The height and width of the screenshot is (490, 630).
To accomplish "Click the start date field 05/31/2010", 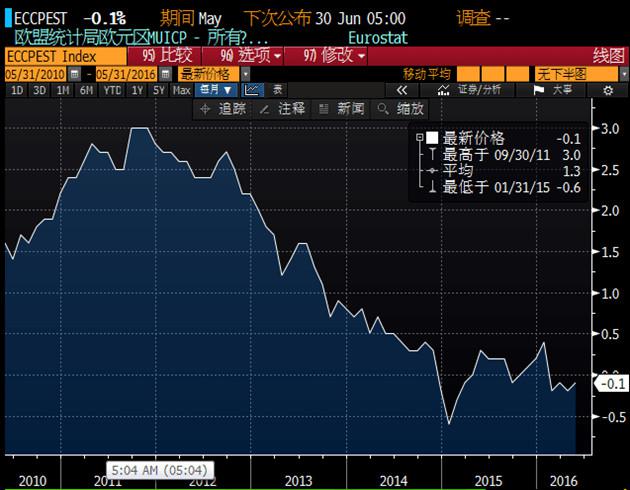I will (x=36, y=74).
